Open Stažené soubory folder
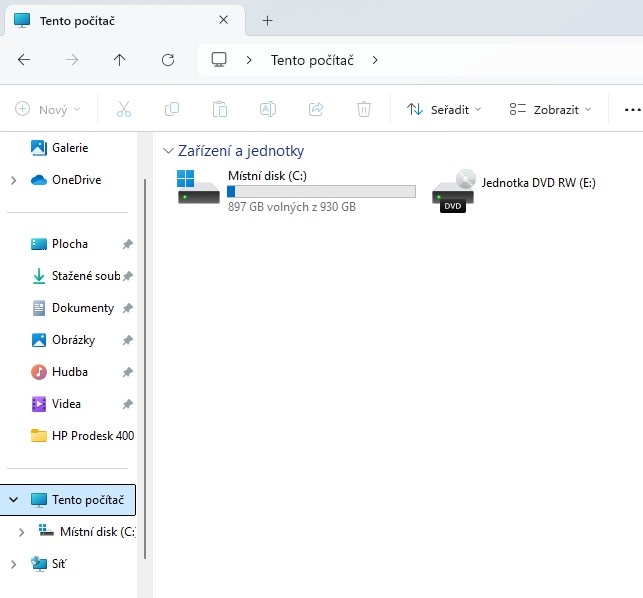 (x=86, y=276)
